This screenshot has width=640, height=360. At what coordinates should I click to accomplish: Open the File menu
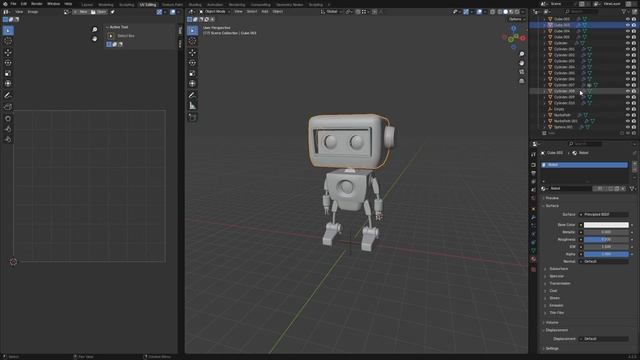click(13, 4)
